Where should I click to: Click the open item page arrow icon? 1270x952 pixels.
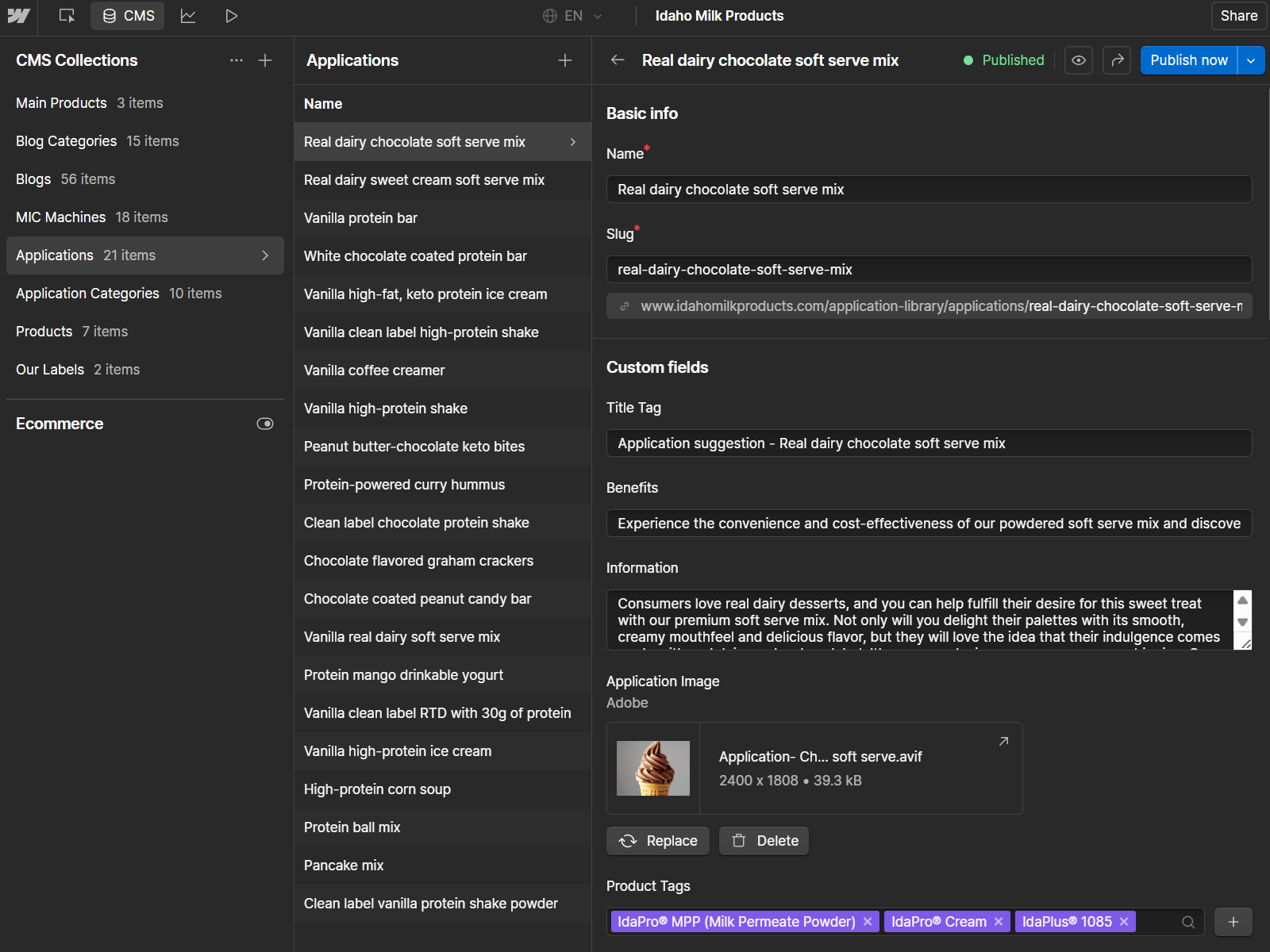coord(1117,60)
